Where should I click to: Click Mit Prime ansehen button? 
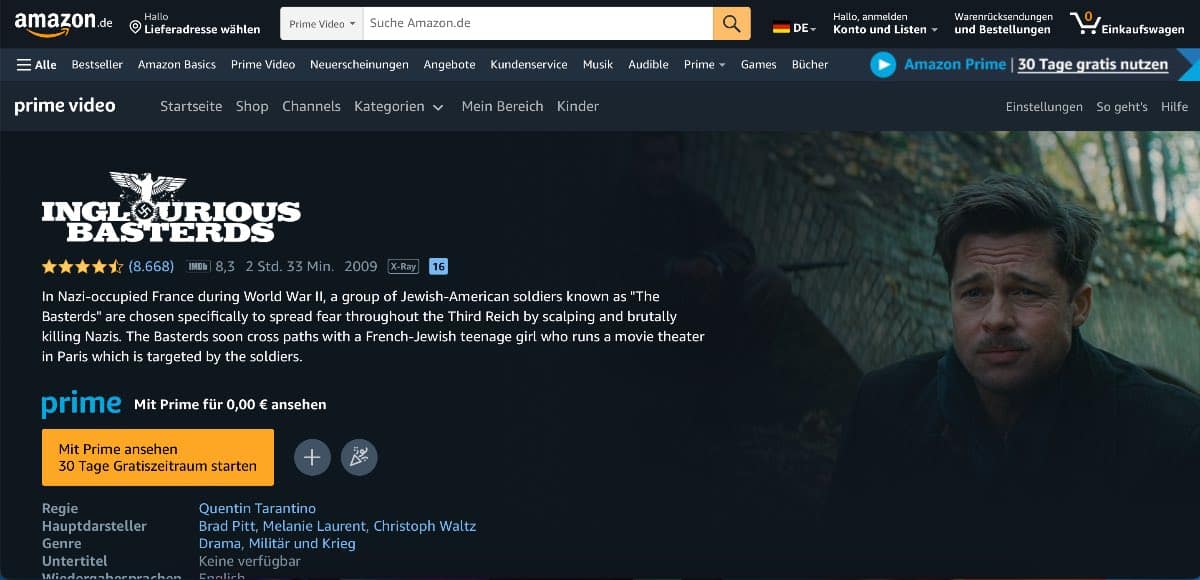pyautogui.click(x=158, y=457)
